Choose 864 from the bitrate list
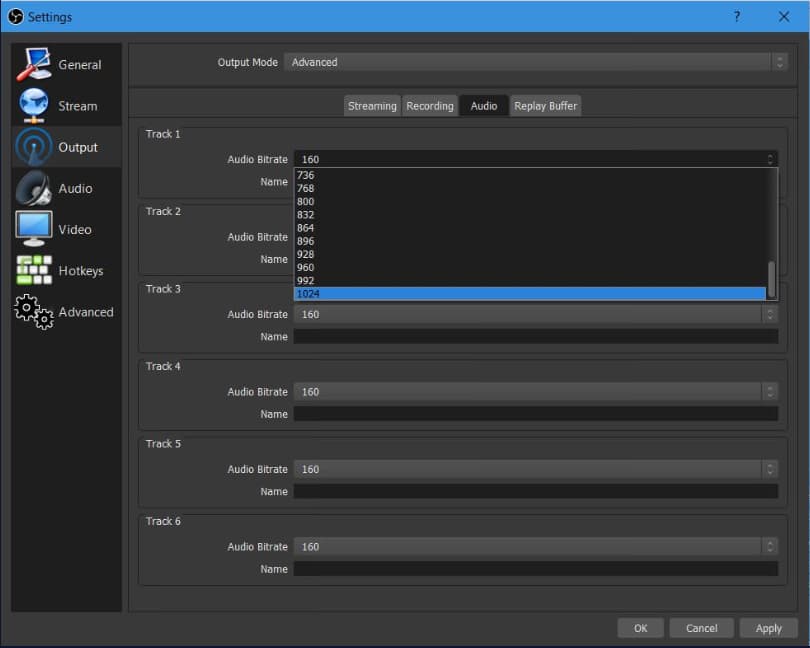810x648 pixels. [x=530, y=228]
